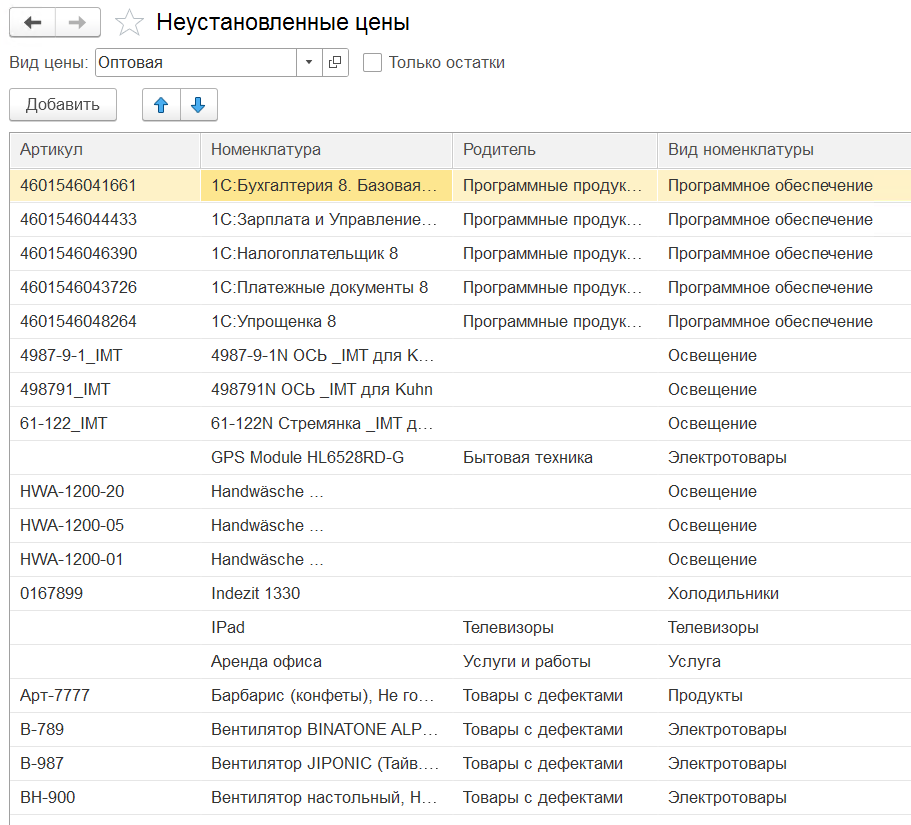Click Освещение cell in HWA-1200-20 row
This screenshot has width=911, height=825.
(x=784, y=492)
